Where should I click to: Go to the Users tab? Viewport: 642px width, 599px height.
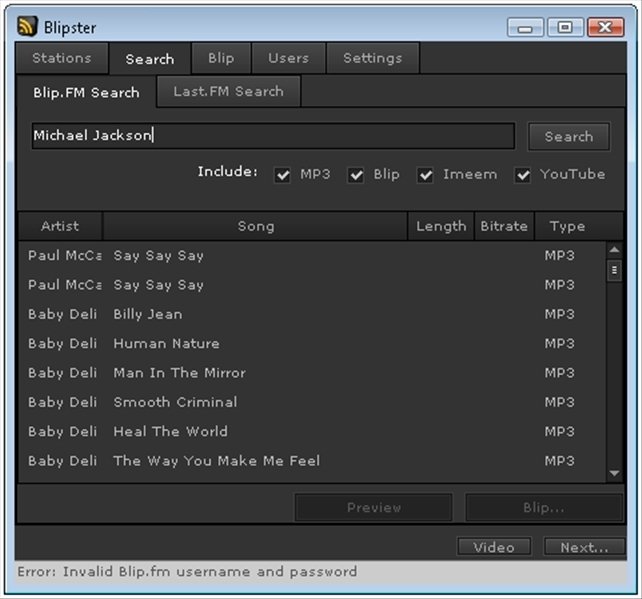tap(288, 58)
